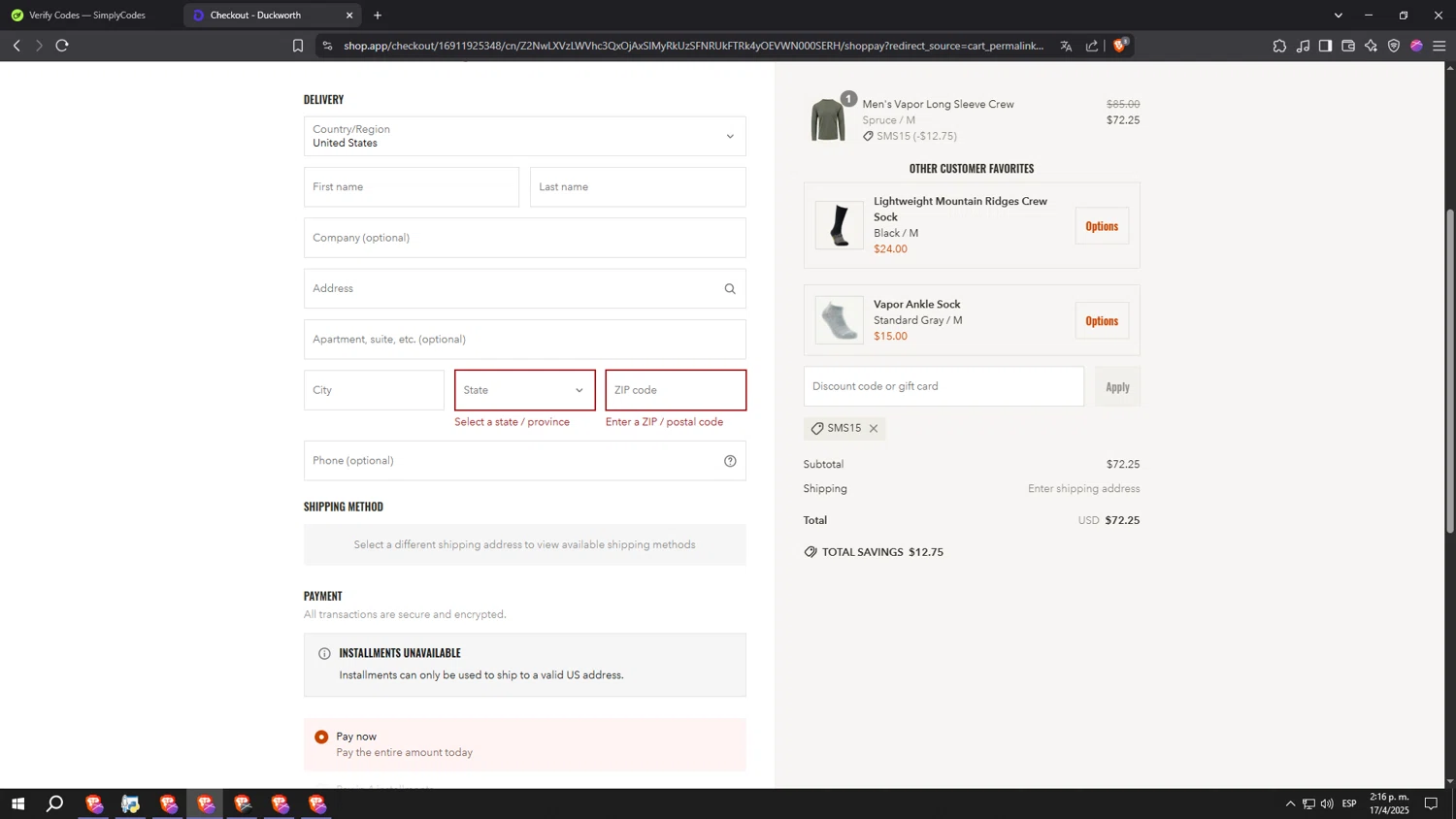Click the page vertical scrollbar
Screen dimensions: 1456x819
pyautogui.click(x=1450, y=372)
